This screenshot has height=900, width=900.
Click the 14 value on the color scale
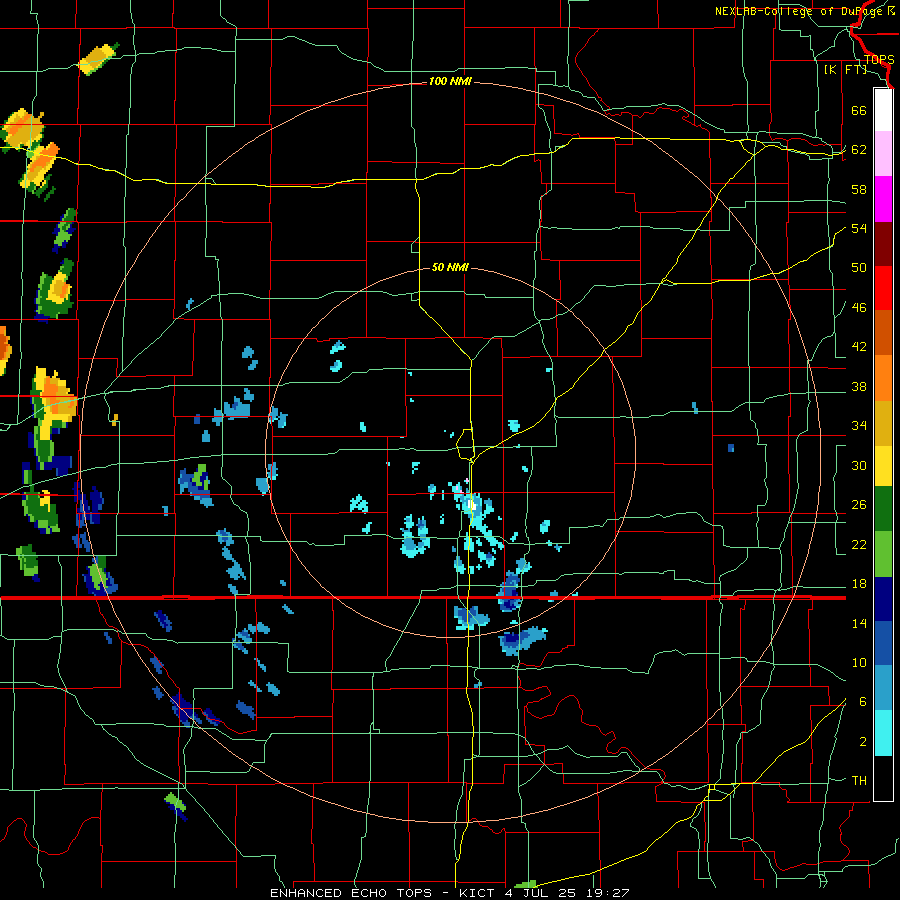(x=859, y=623)
